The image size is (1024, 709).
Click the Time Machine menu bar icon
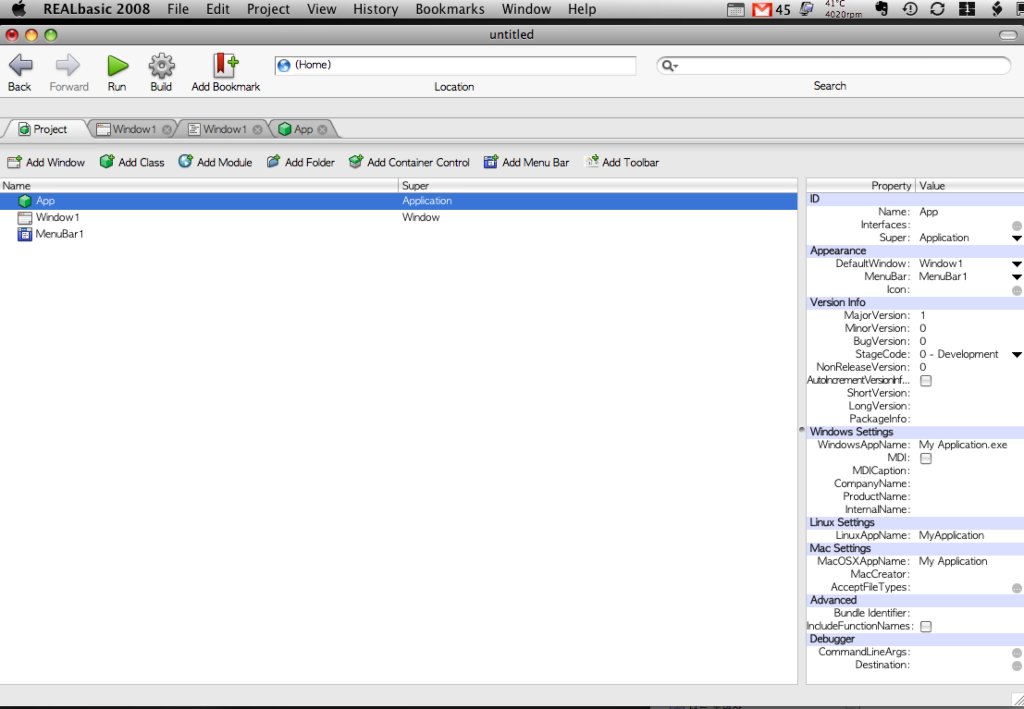[x=910, y=9]
